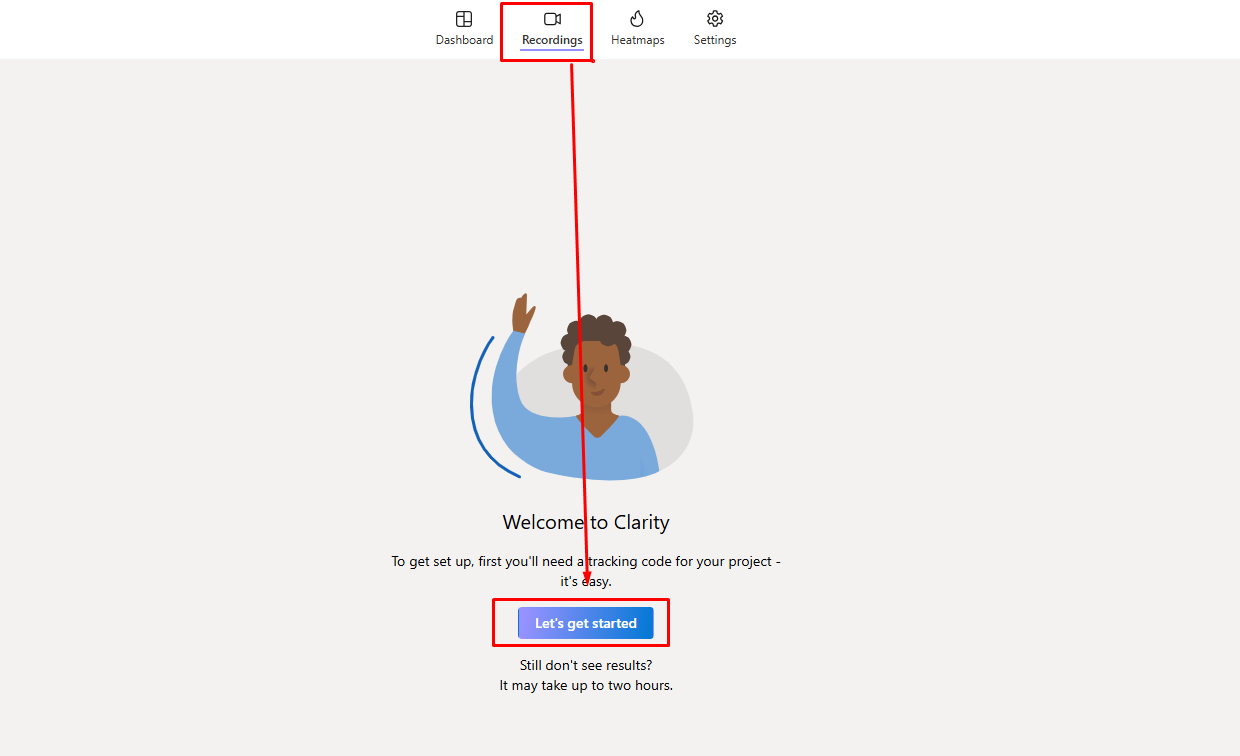Click the It may take up to two hours text
Image resolution: width=1240 pixels, height=756 pixels.
click(x=586, y=686)
